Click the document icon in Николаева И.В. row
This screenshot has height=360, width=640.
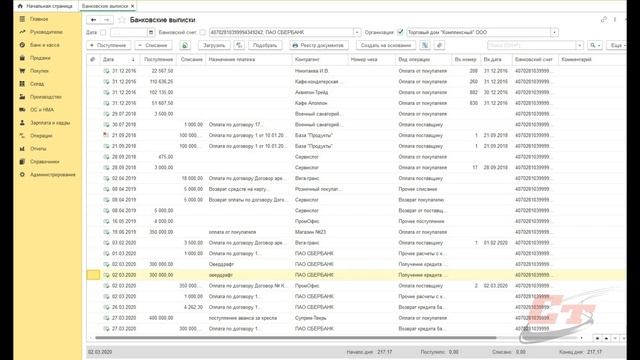coord(106,71)
